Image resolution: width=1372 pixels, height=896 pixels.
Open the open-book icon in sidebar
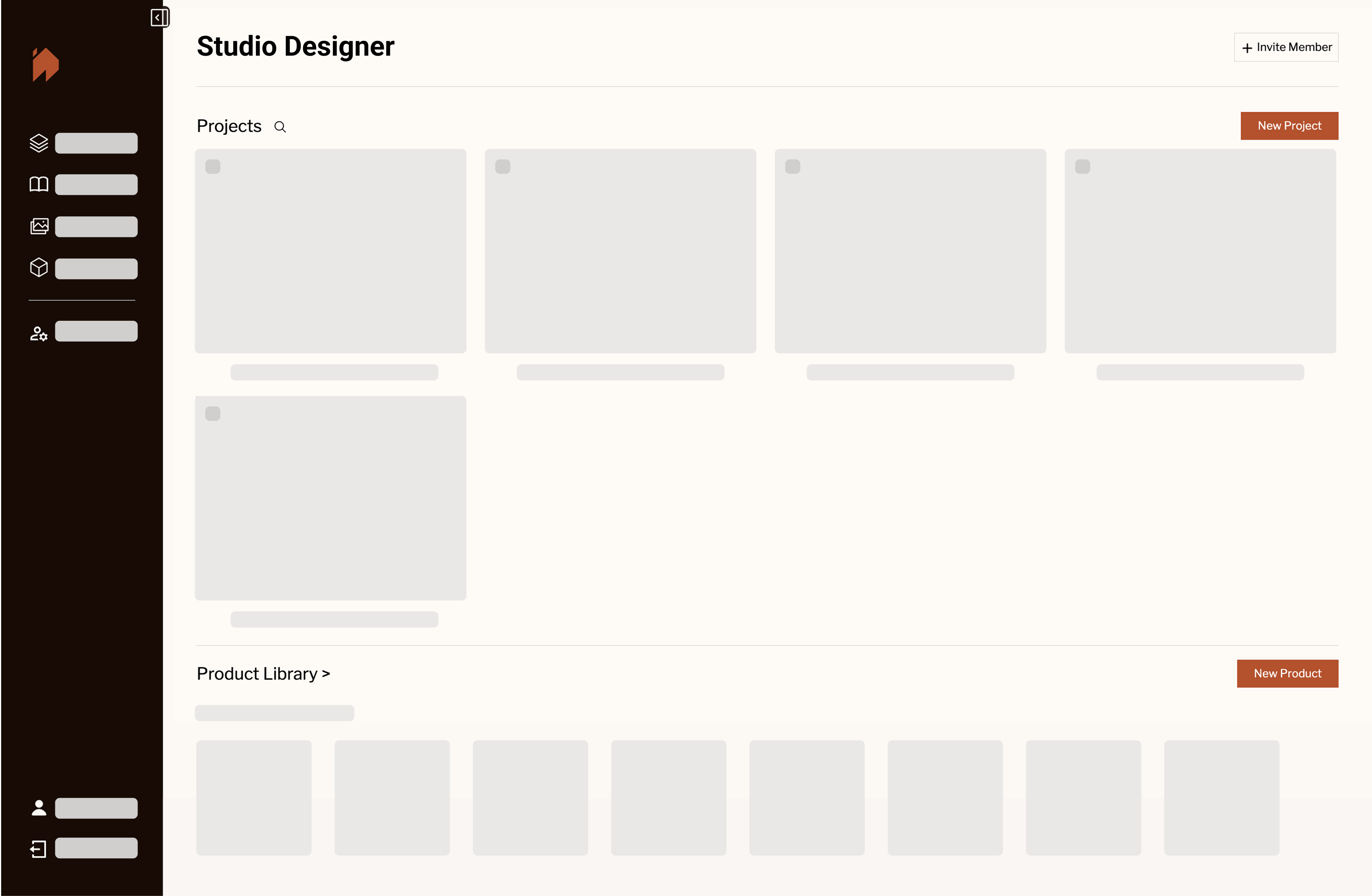pyautogui.click(x=39, y=184)
